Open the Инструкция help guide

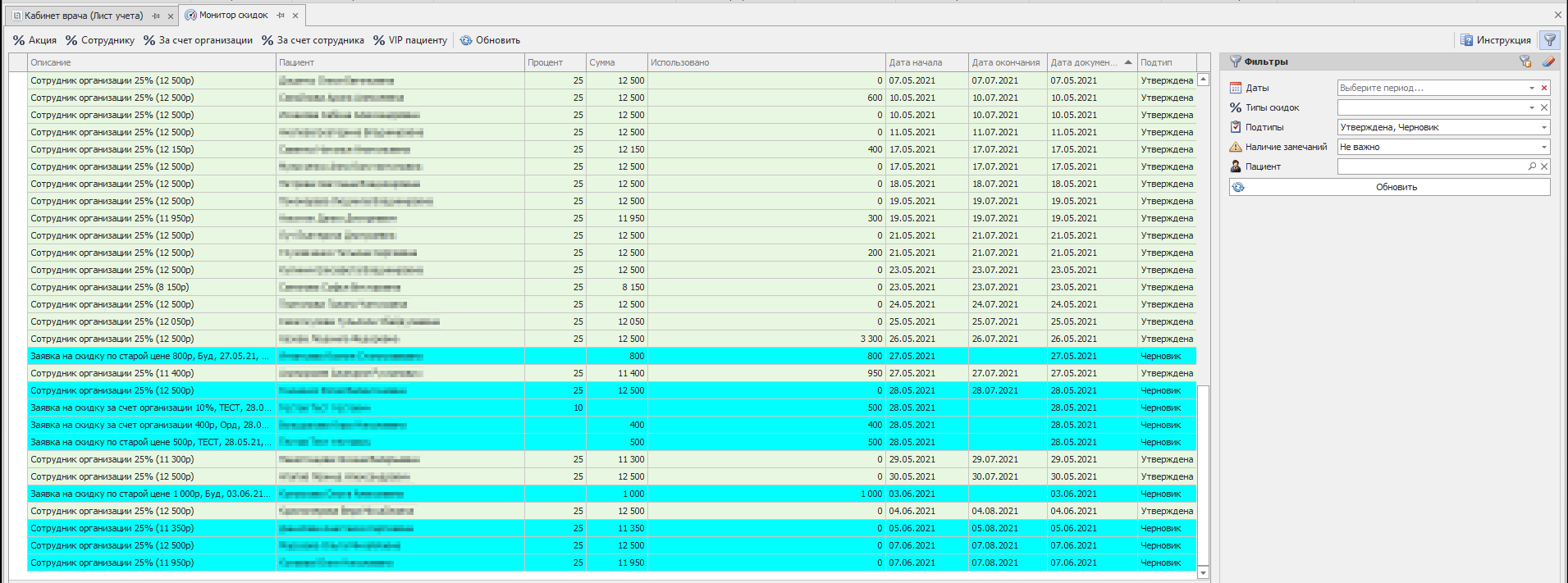click(x=1496, y=40)
